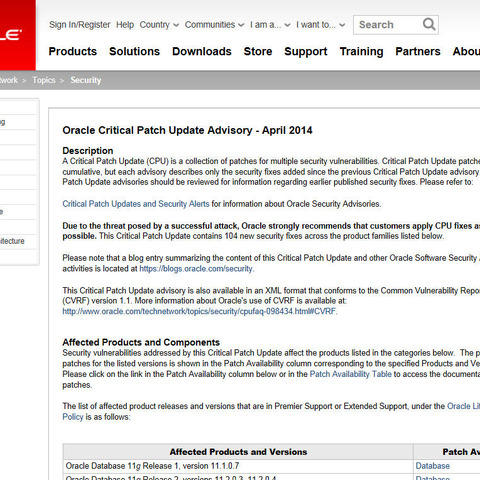Expand the 'I am a...' dropdown

[270, 25]
